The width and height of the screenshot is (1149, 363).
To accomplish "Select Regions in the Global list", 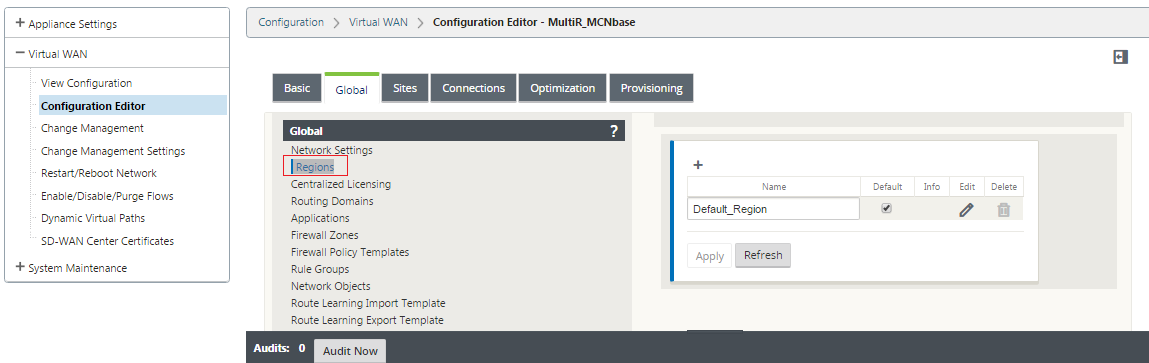I will pos(315,166).
